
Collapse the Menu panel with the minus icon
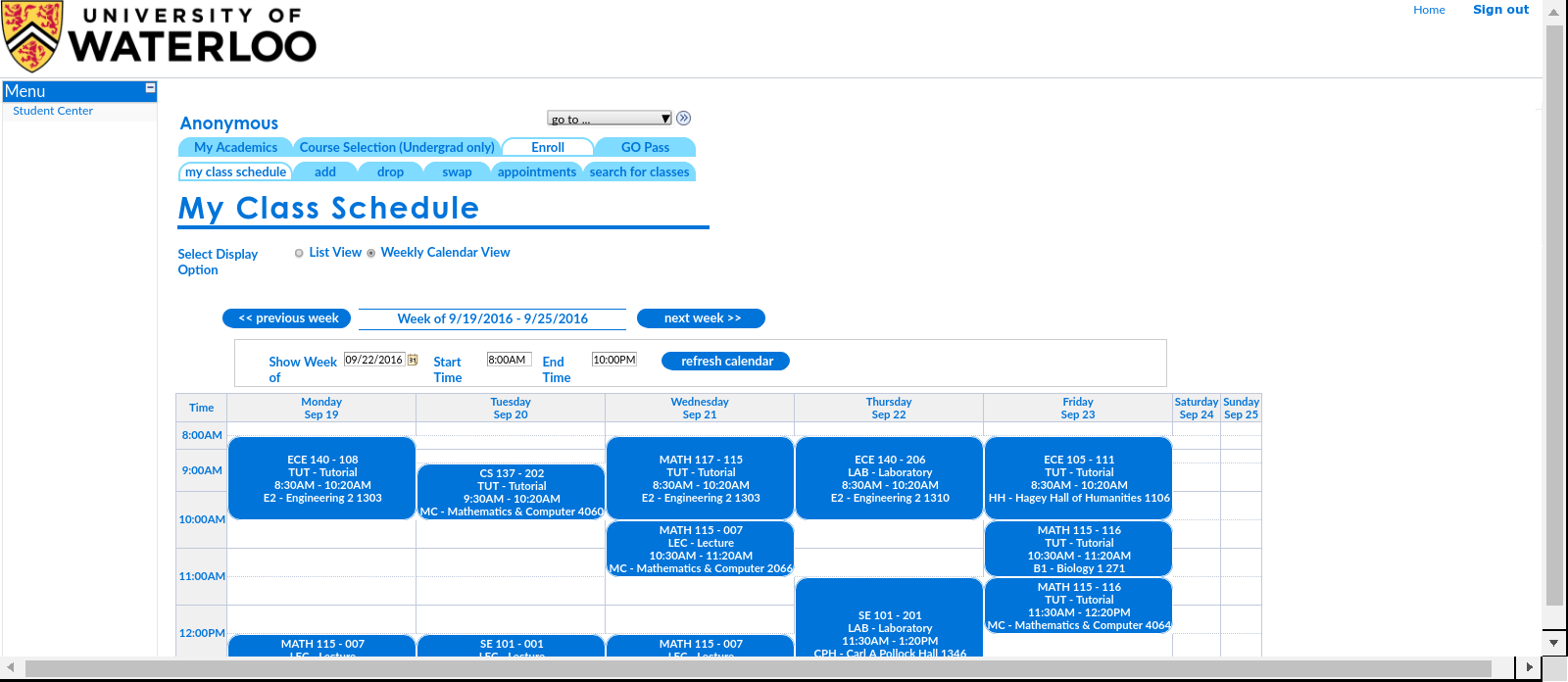click(x=150, y=88)
